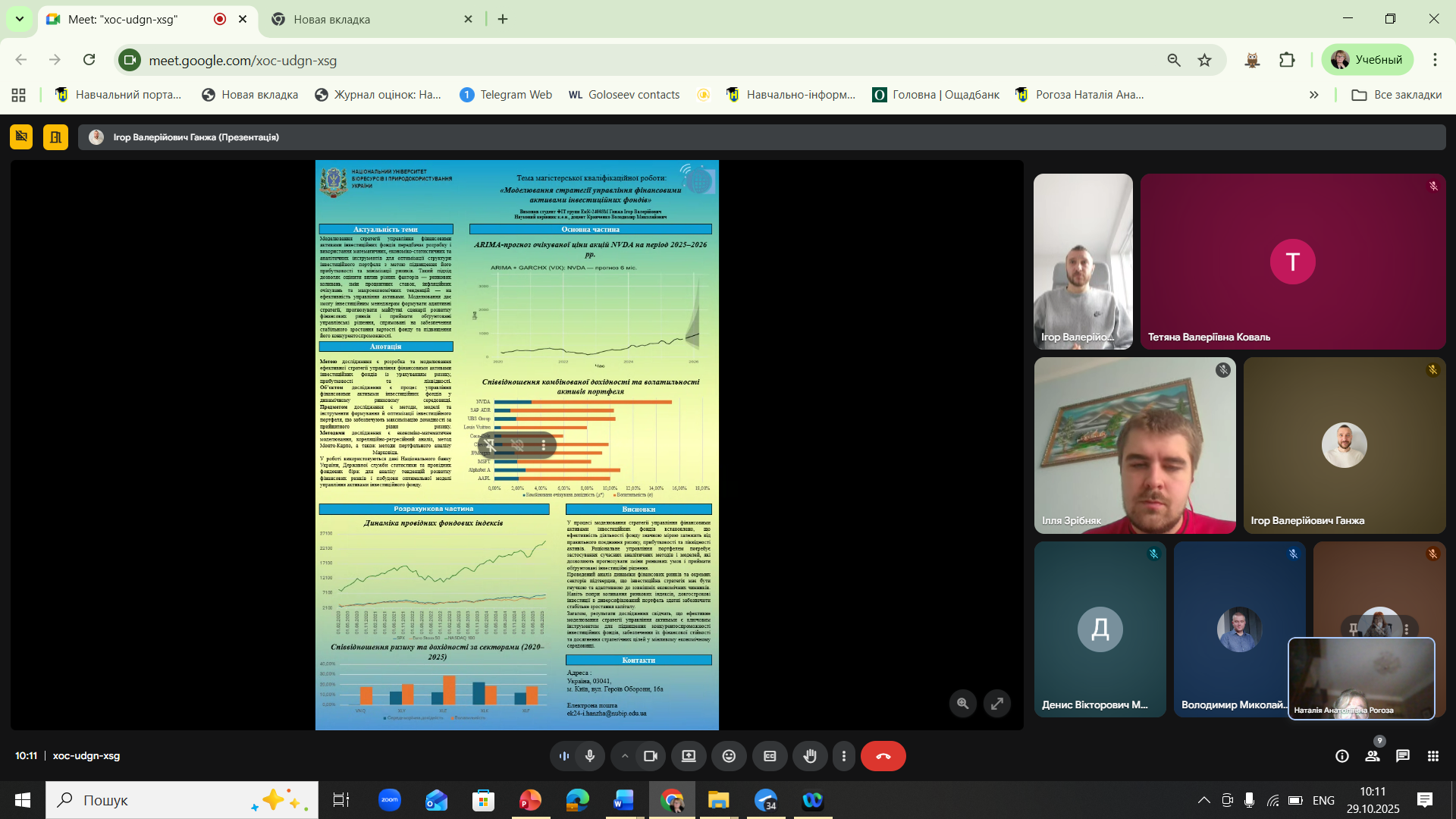Expand video settings chevron arrow
This screenshot has width=1456, height=819.
tap(625, 756)
